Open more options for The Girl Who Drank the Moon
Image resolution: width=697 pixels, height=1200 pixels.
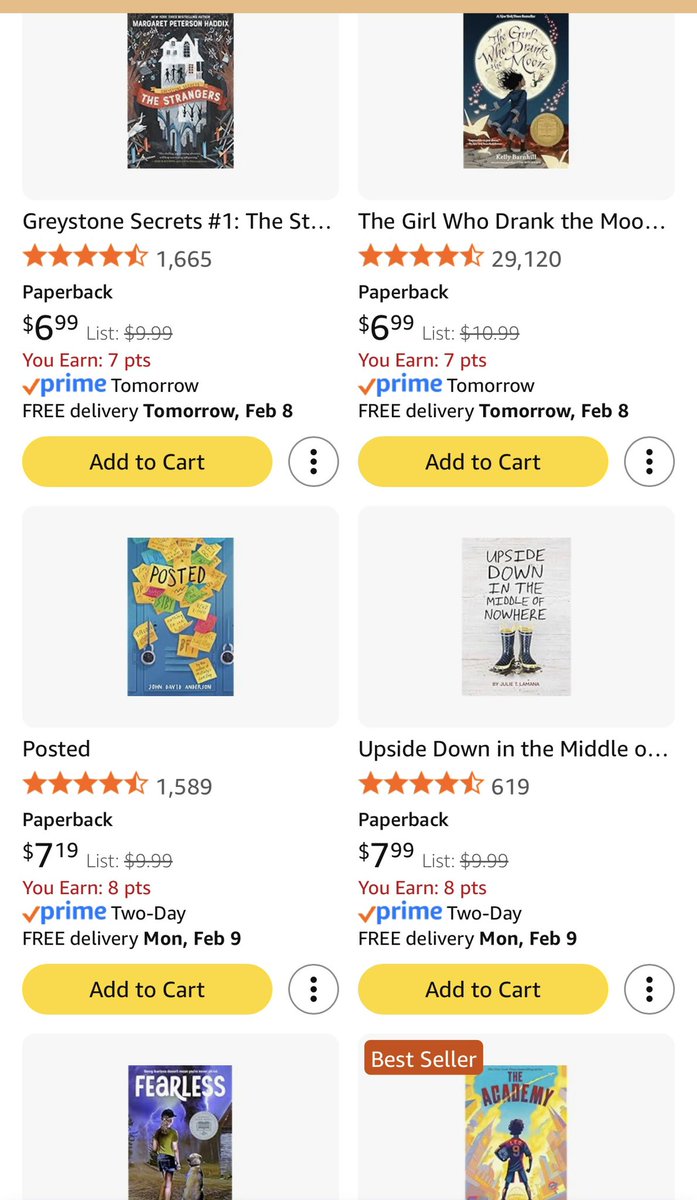(649, 462)
